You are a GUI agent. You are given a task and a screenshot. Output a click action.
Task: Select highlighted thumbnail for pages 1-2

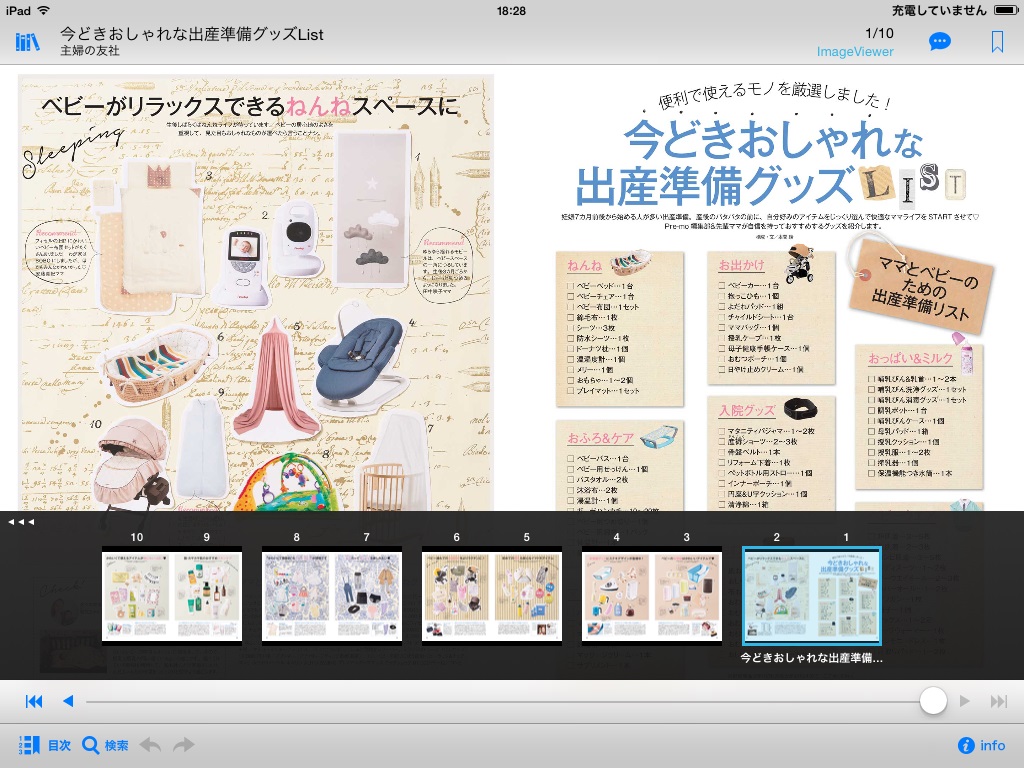coord(811,596)
